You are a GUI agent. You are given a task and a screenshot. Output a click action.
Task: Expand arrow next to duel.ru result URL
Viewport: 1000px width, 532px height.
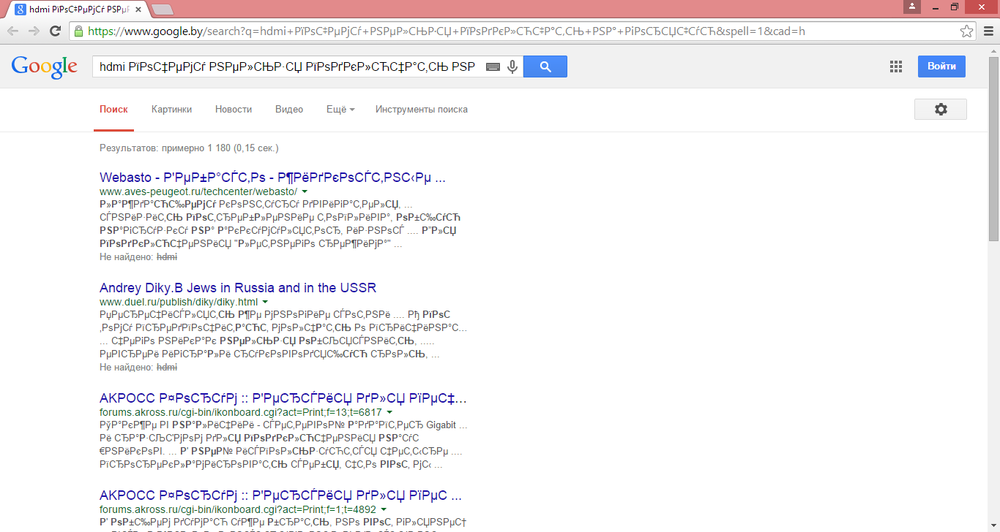(266, 301)
